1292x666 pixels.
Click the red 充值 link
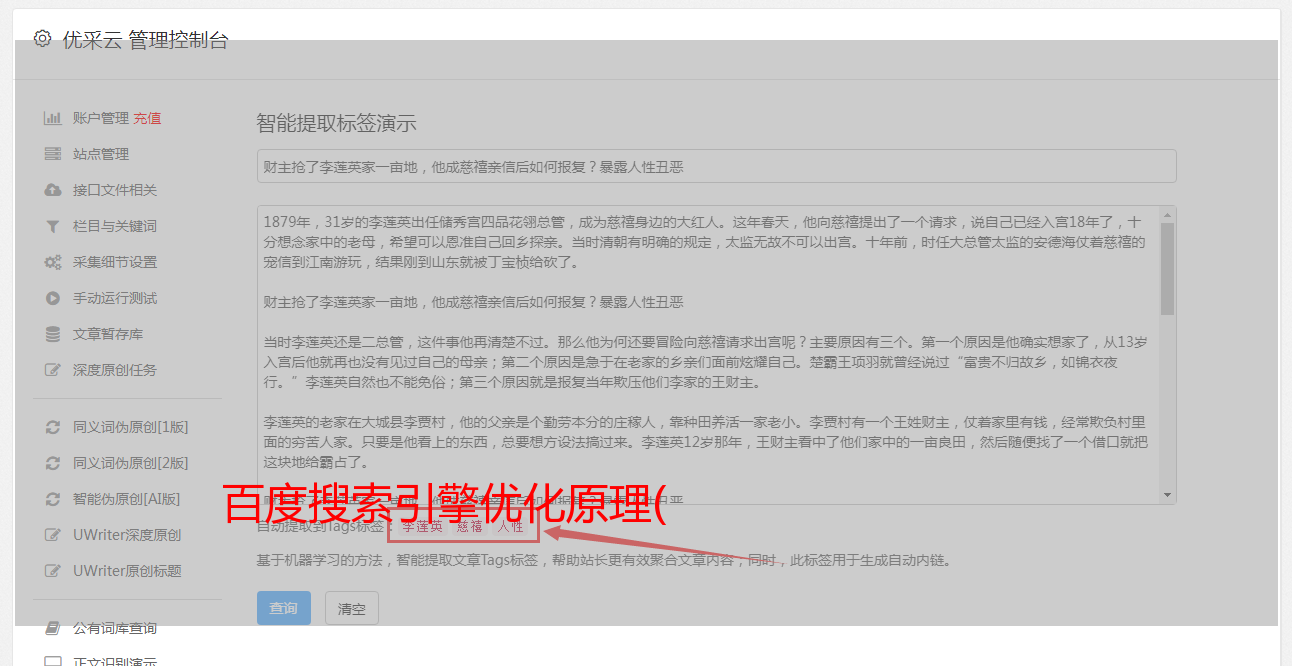point(147,118)
